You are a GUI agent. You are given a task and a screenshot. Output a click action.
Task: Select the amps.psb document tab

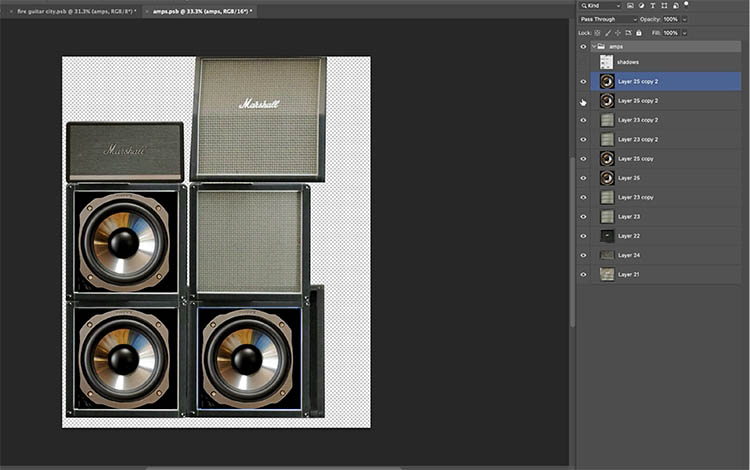[x=202, y=11]
